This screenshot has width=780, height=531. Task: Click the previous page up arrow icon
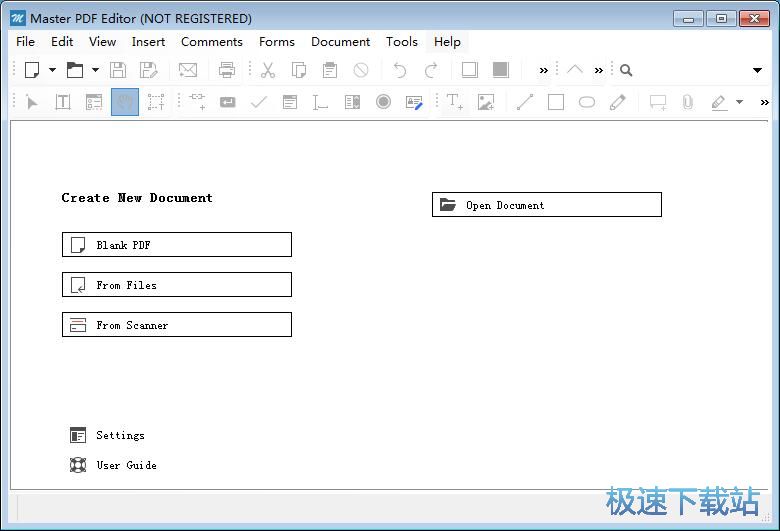tap(575, 69)
